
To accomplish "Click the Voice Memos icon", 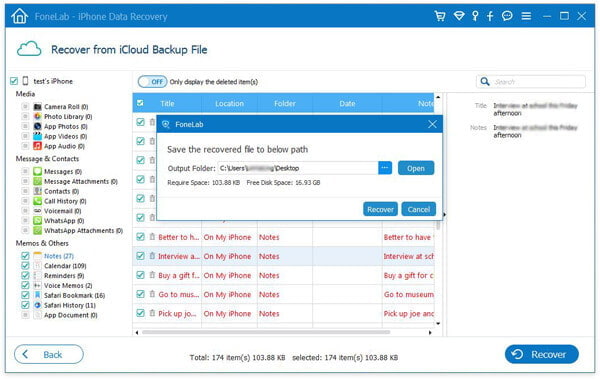I will 38,286.
